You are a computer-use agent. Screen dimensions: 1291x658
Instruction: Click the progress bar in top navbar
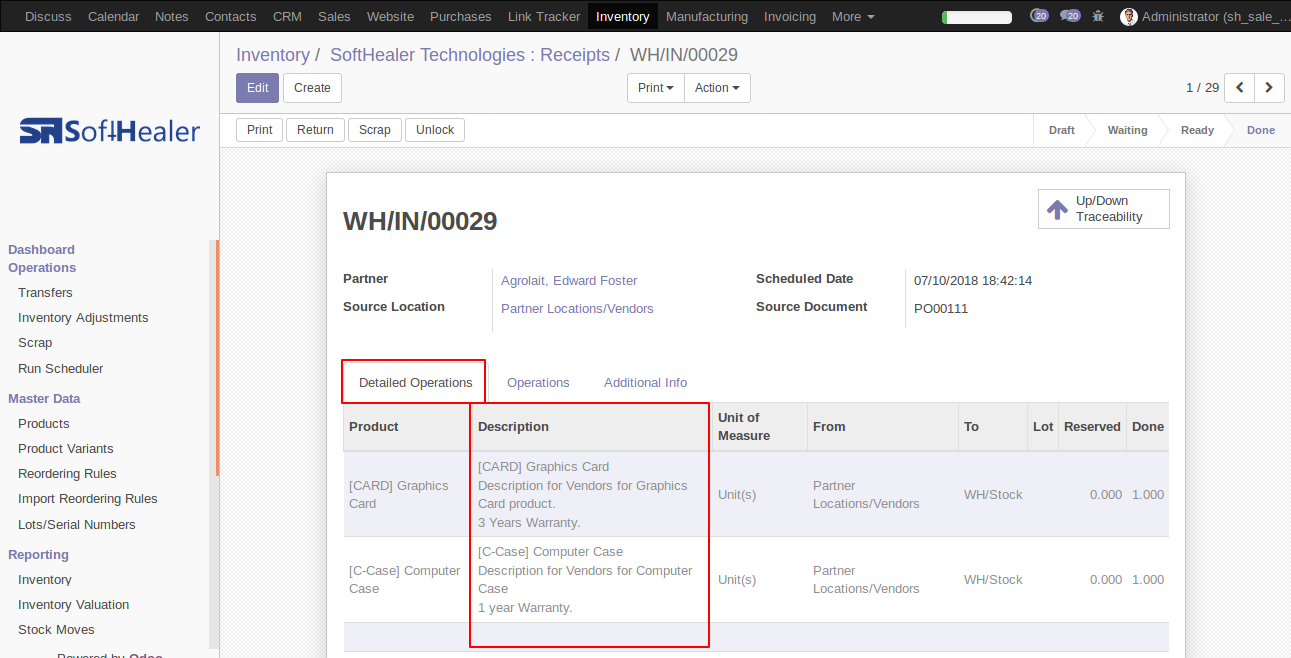[x=977, y=17]
